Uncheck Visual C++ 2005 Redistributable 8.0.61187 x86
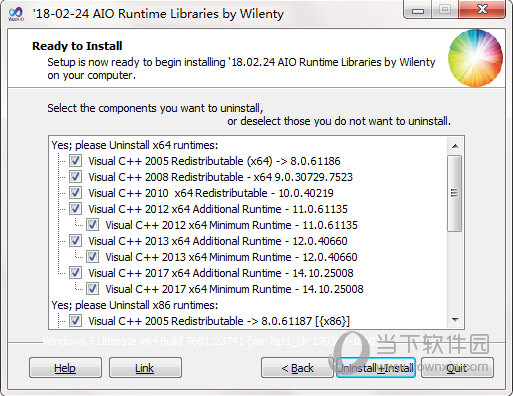Screen dimensions: 513x396 [75, 321]
